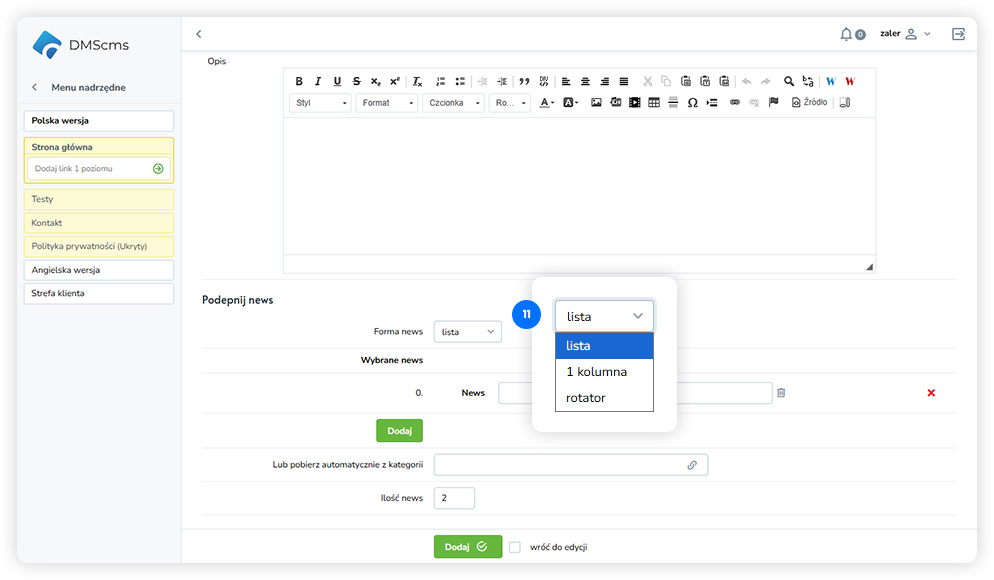Open the Forma news dropdown

[468, 332]
